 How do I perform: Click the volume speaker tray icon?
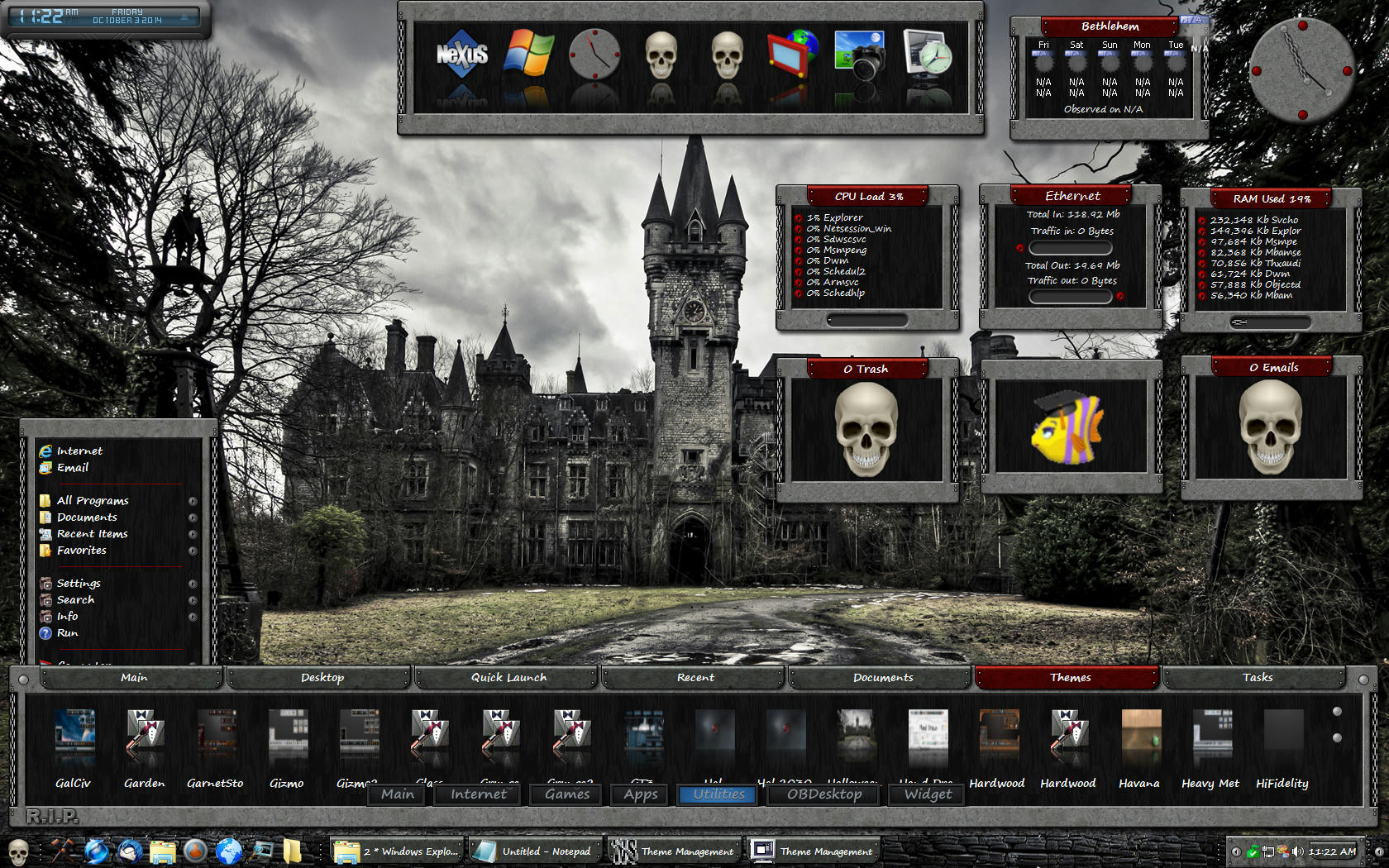coord(1297,851)
